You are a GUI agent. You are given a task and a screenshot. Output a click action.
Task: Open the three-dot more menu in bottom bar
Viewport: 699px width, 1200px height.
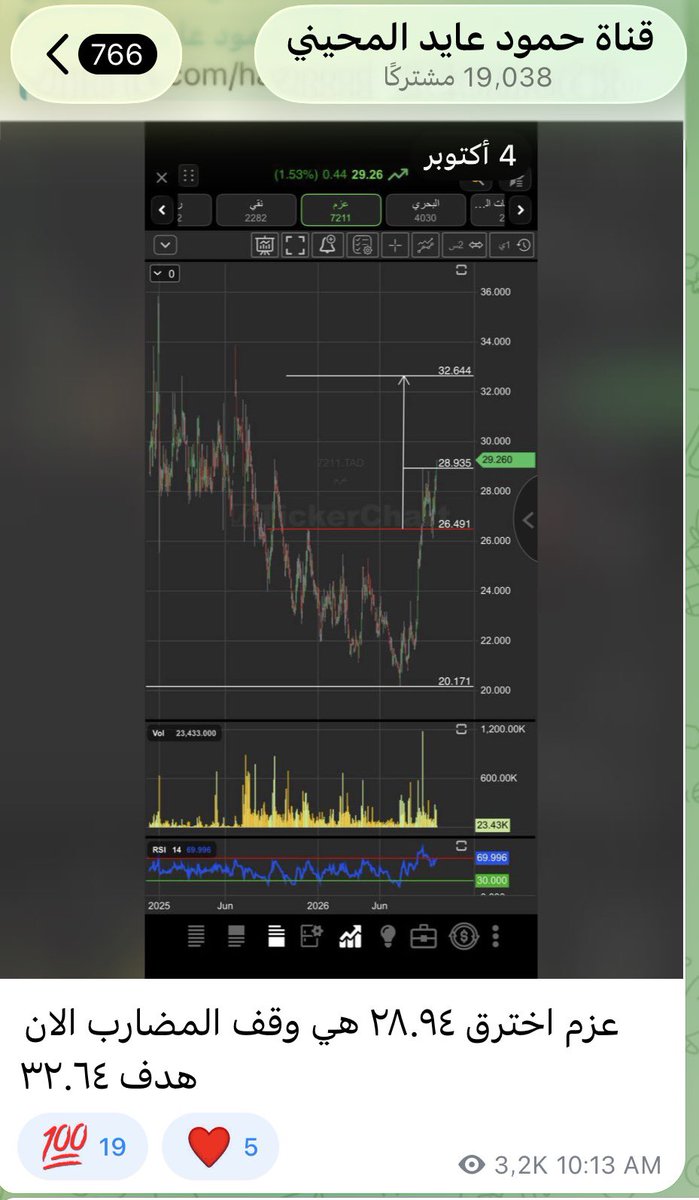tap(496, 936)
